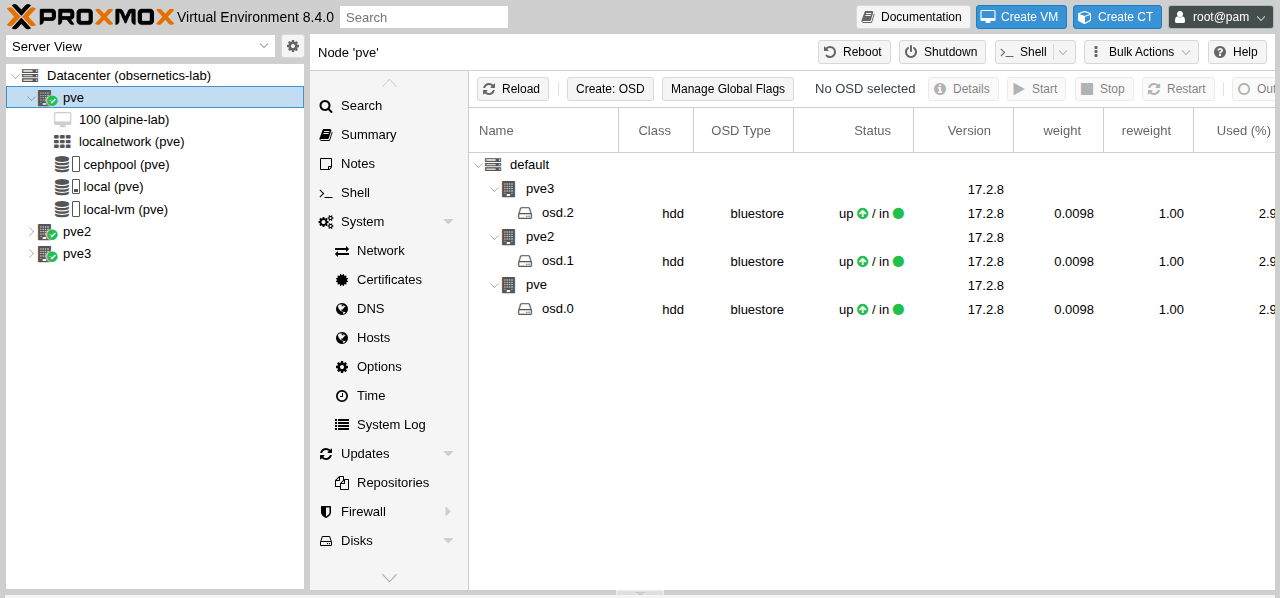The height and width of the screenshot is (598, 1280).
Task: Select the Datacenter (obsernetics-lab) tree node
Action: [x=129, y=75]
